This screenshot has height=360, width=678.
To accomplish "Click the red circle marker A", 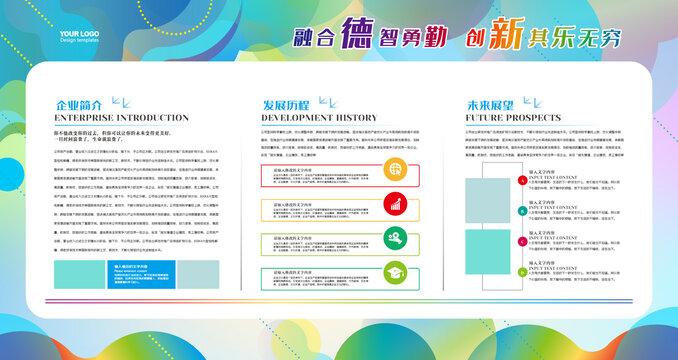I will pyautogui.click(x=522, y=180).
